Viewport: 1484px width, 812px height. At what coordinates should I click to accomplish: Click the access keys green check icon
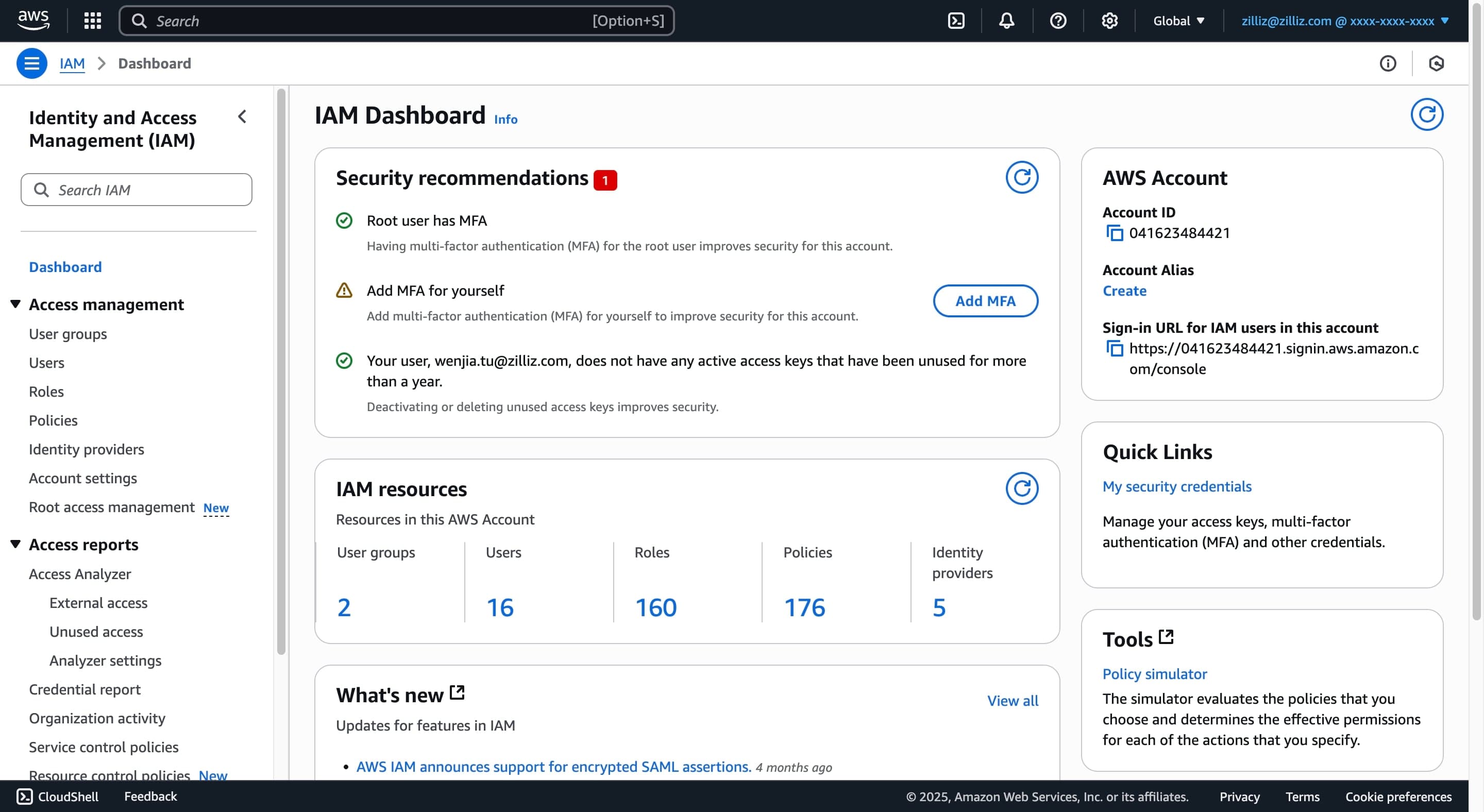point(344,361)
